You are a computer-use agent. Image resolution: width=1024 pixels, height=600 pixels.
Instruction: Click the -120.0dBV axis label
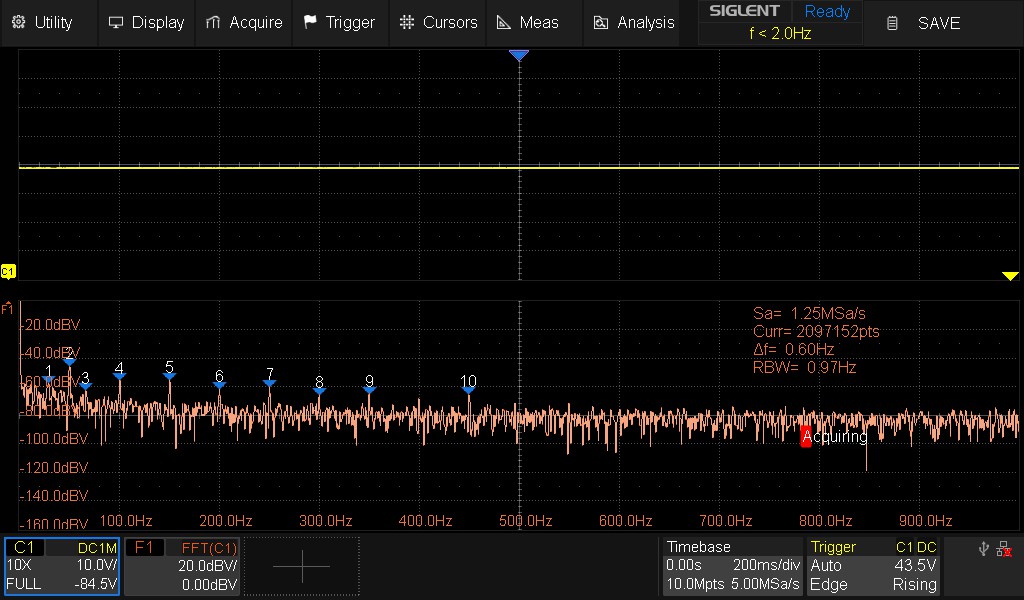point(54,467)
